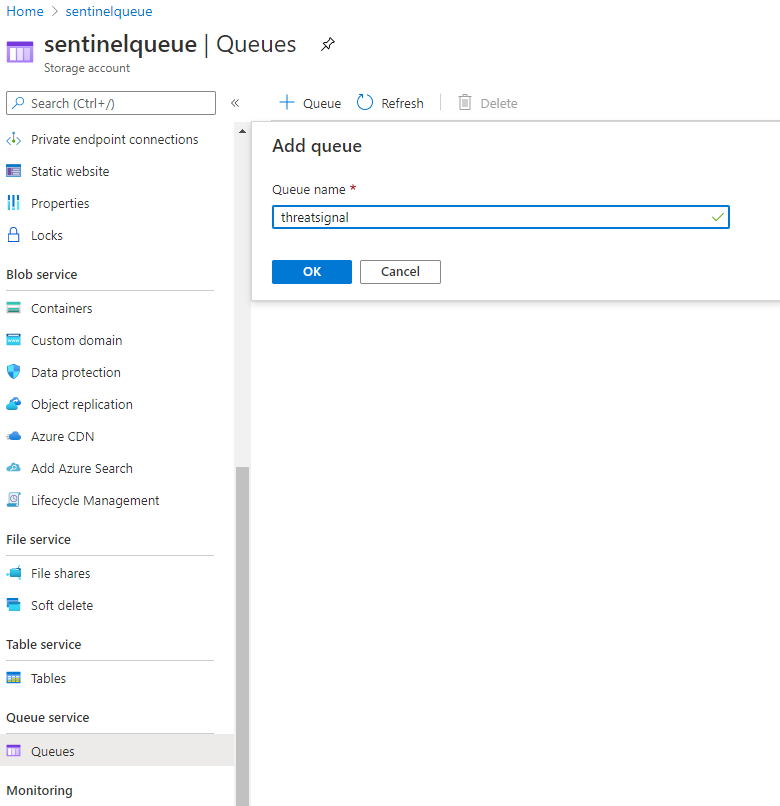Collapse the sidebar with double chevron
This screenshot has height=806, width=780.
pyautogui.click(x=235, y=103)
